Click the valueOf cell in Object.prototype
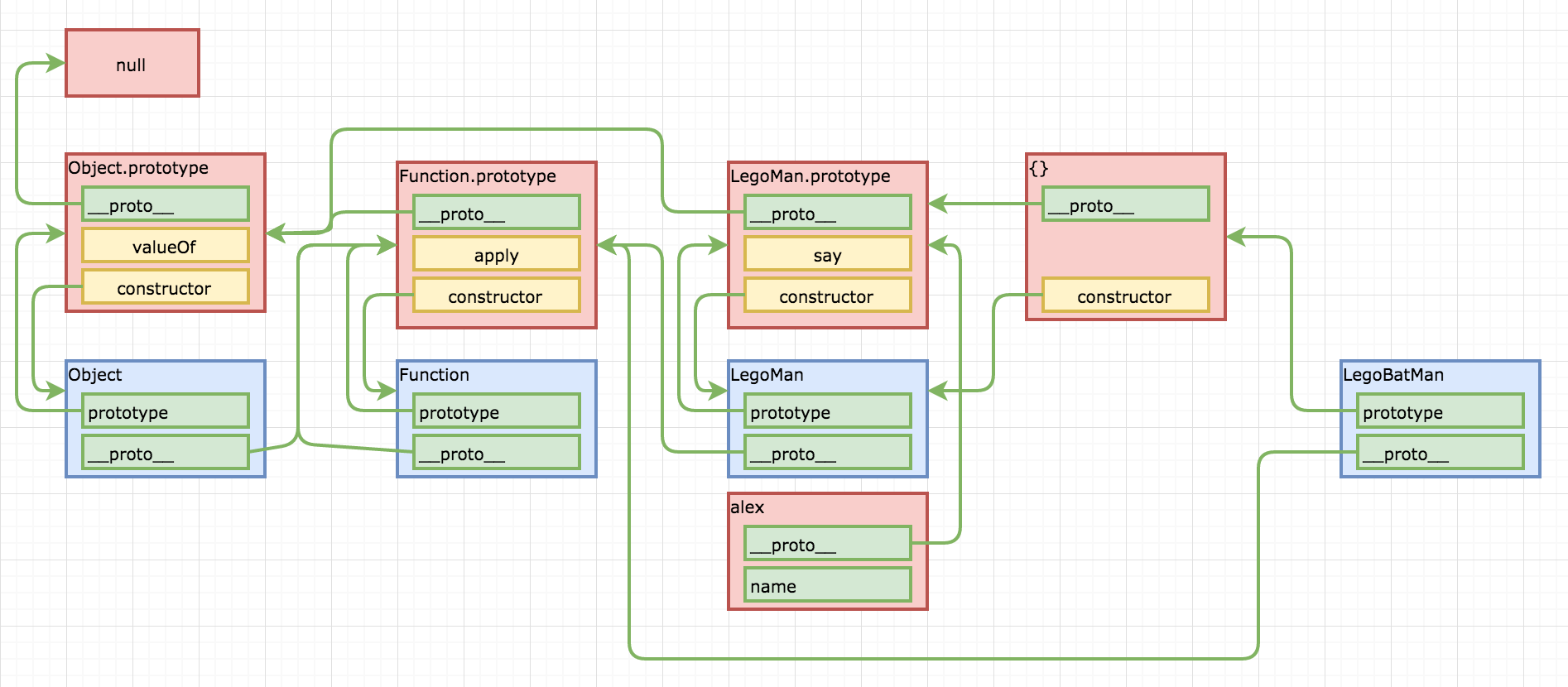 165,246
